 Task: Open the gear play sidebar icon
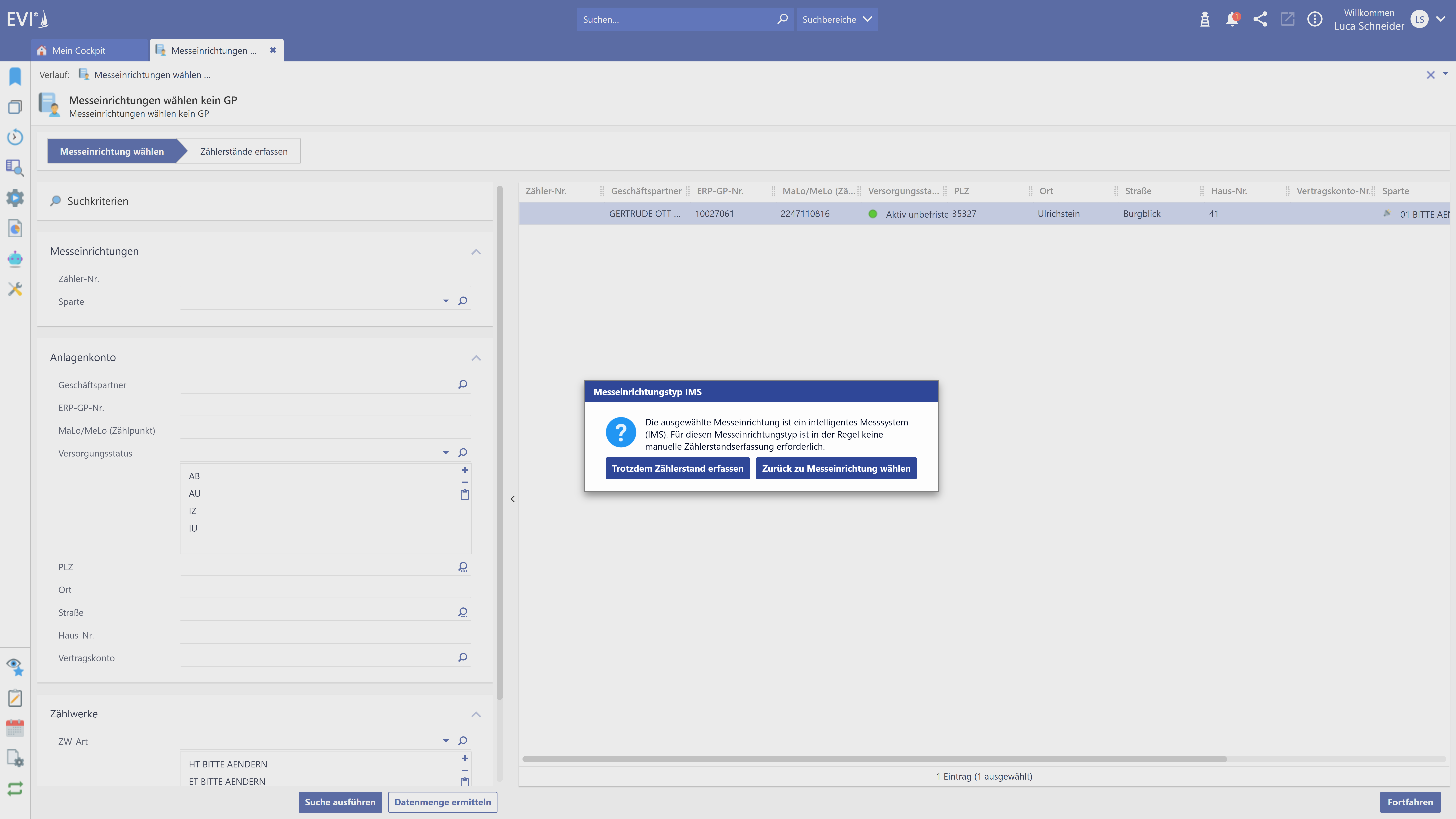[x=15, y=198]
